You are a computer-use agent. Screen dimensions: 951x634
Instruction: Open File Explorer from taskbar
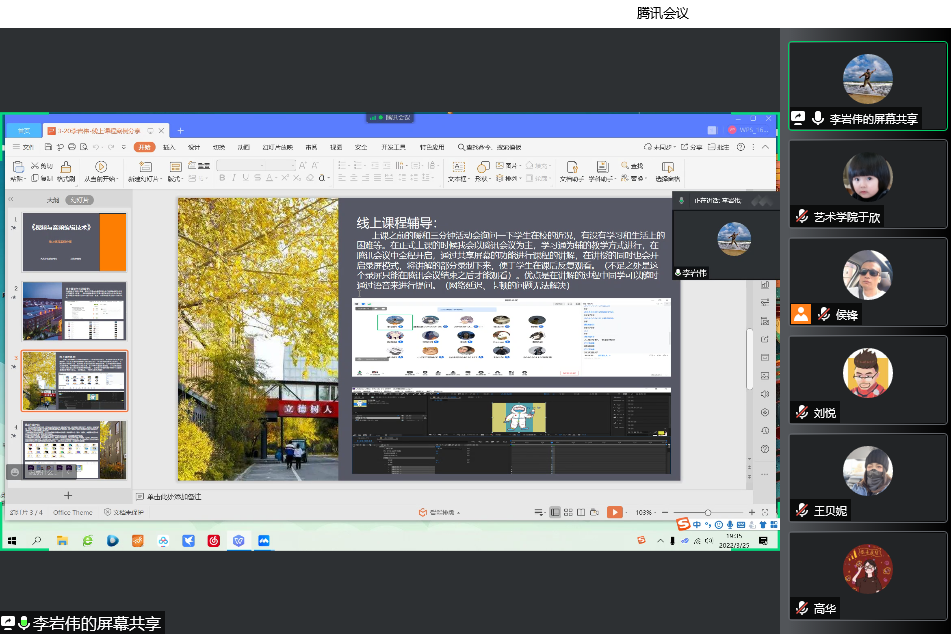pos(62,541)
